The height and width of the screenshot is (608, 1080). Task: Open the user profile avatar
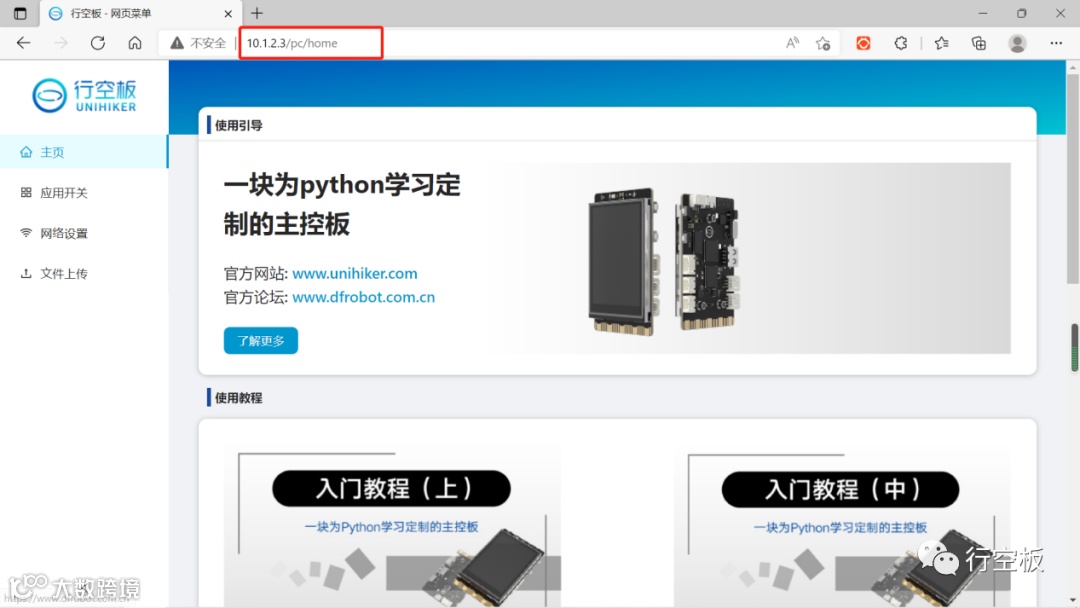1017,43
